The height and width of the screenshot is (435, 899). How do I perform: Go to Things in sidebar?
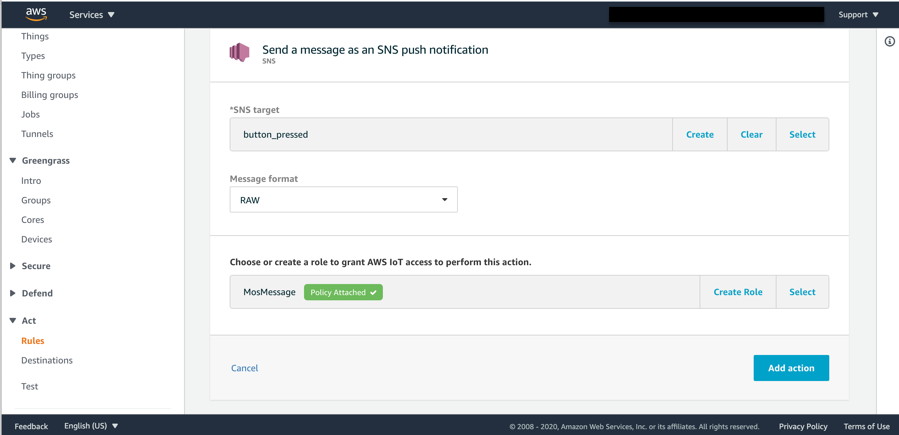[x=35, y=37]
